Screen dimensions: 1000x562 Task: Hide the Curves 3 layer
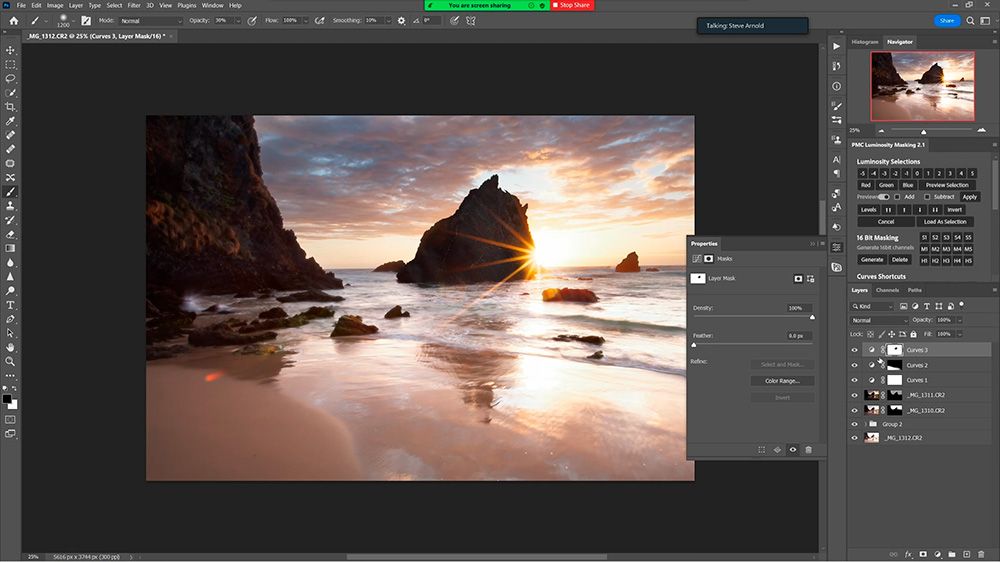(x=854, y=350)
